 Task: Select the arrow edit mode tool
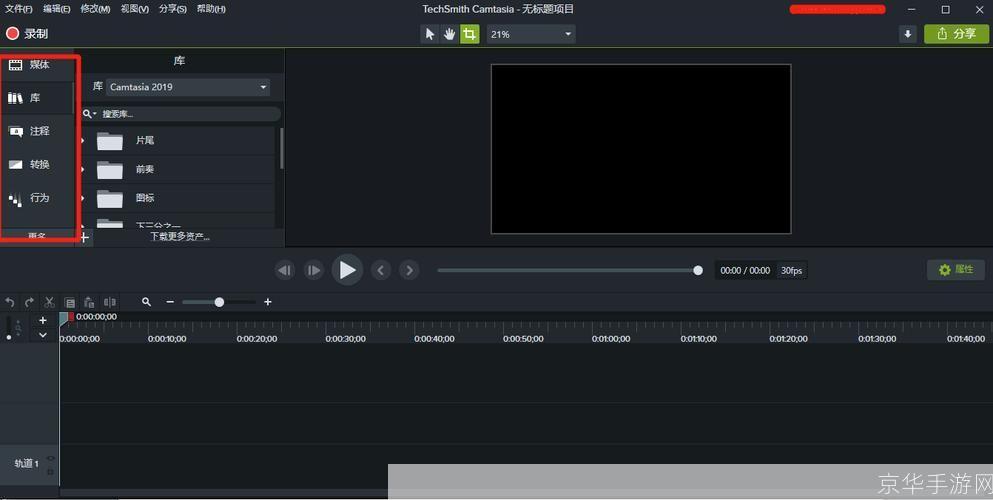coord(430,34)
